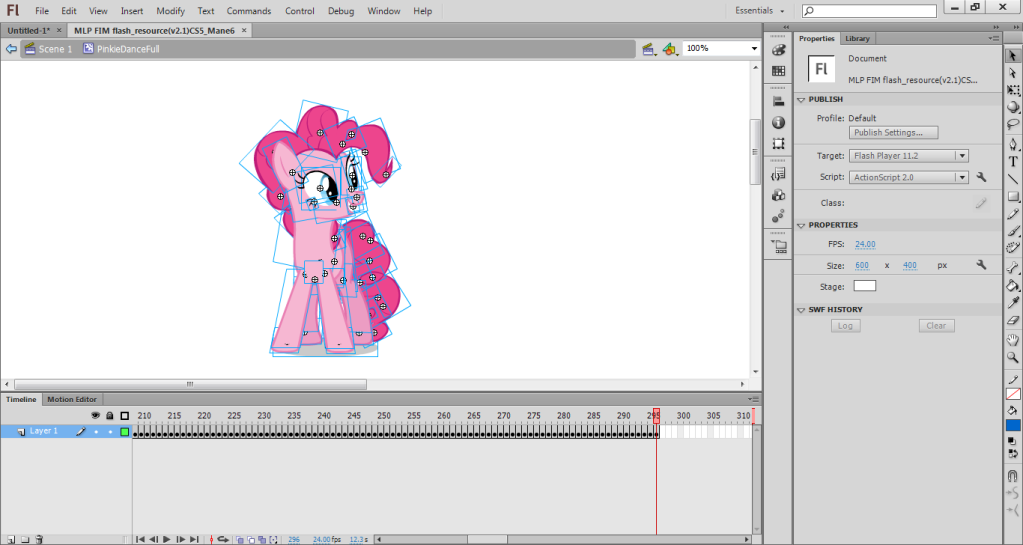Select the Paint Bucket tool
The height and width of the screenshot is (545, 1023).
point(1013,285)
